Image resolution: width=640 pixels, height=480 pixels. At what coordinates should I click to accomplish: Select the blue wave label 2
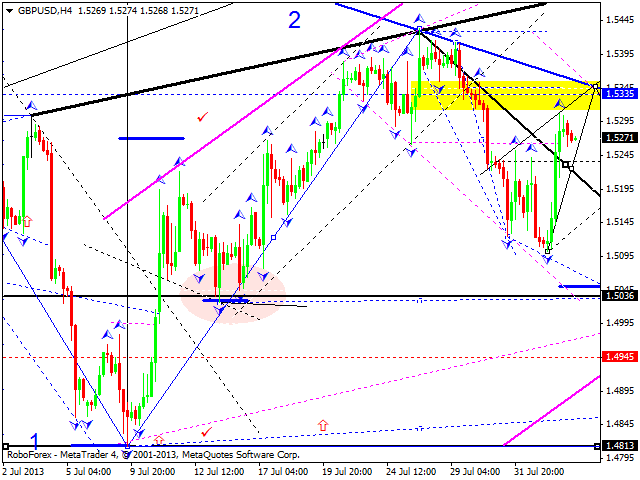pos(294,20)
